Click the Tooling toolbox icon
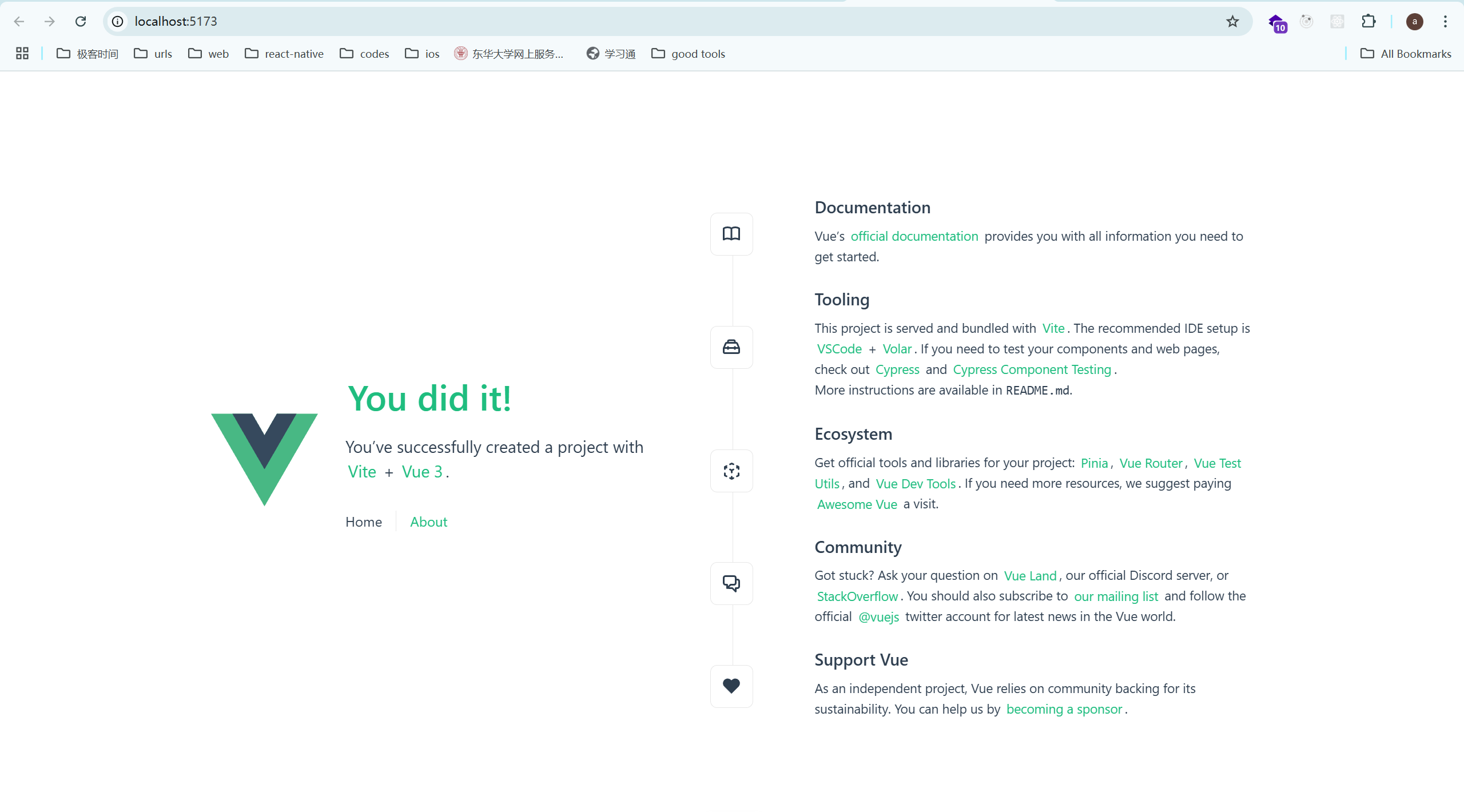 point(731,347)
